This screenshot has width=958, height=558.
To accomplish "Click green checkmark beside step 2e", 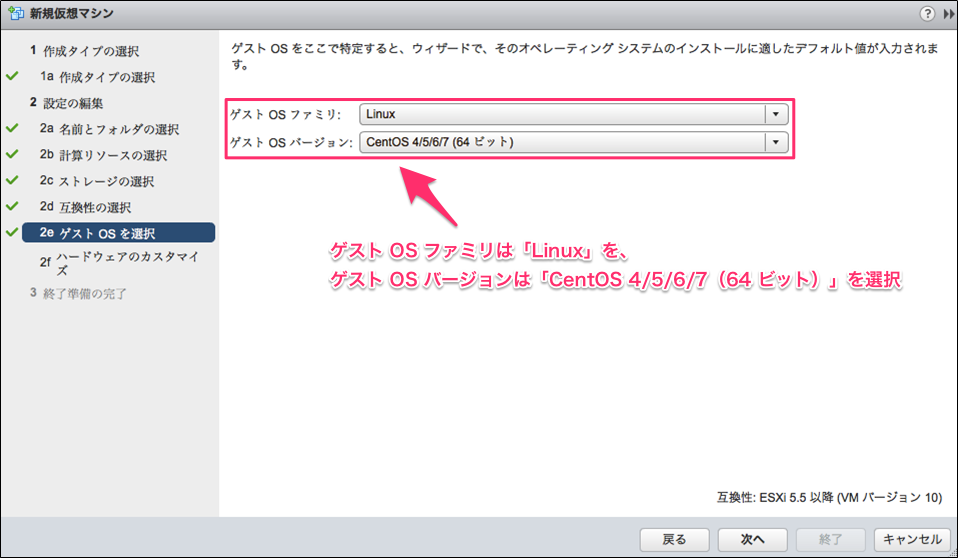I will tap(12, 232).
